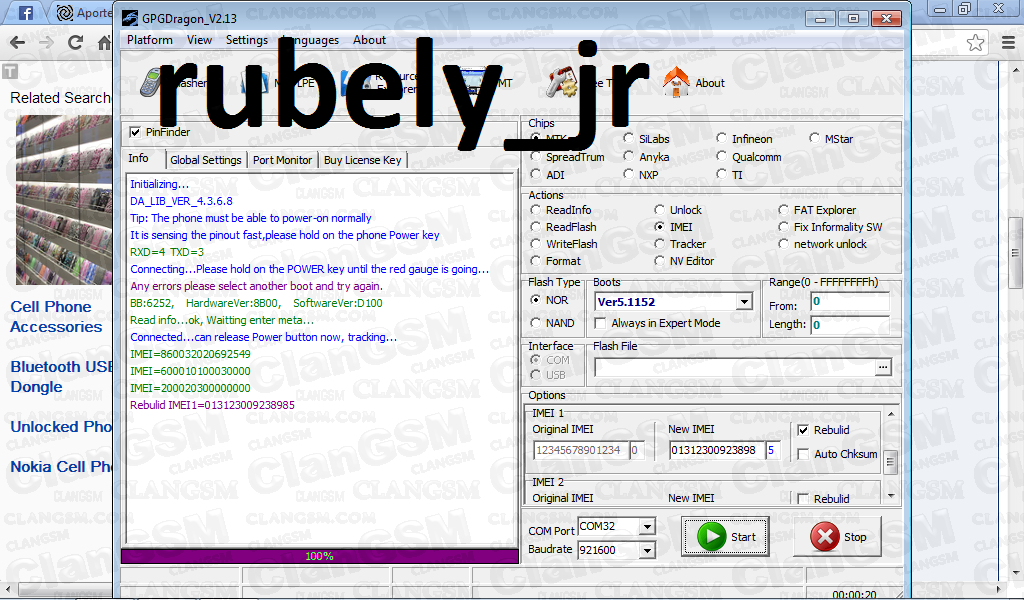This screenshot has height=600, width=1024.
Task: Open the COM Port dropdown
Action: pyautogui.click(x=647, y=526)
